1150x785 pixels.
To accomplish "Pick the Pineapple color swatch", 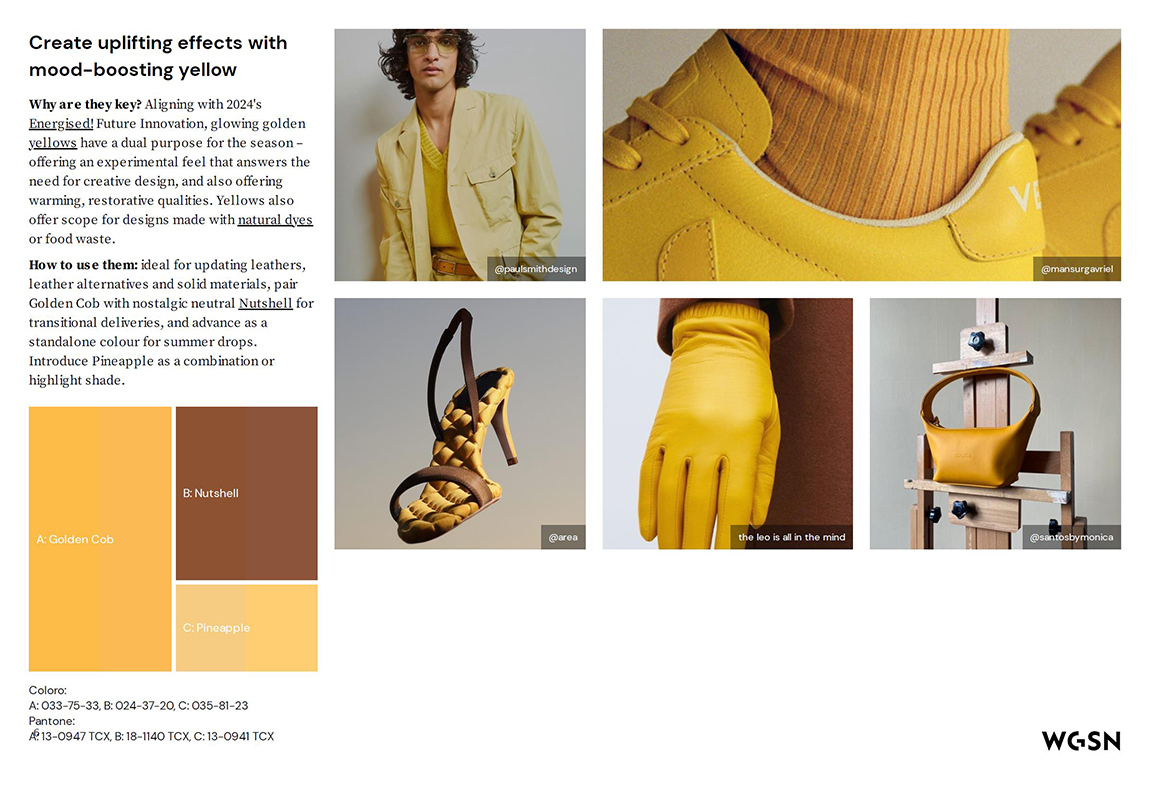I will coord(246,628).
